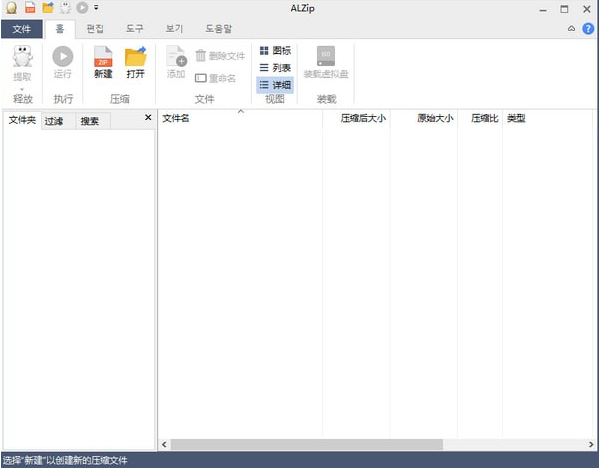Image resolution: width=599 pixels, height=469 pixels.
Task: Switch to the 过滤 filter tab
Action: coord(53,121)
